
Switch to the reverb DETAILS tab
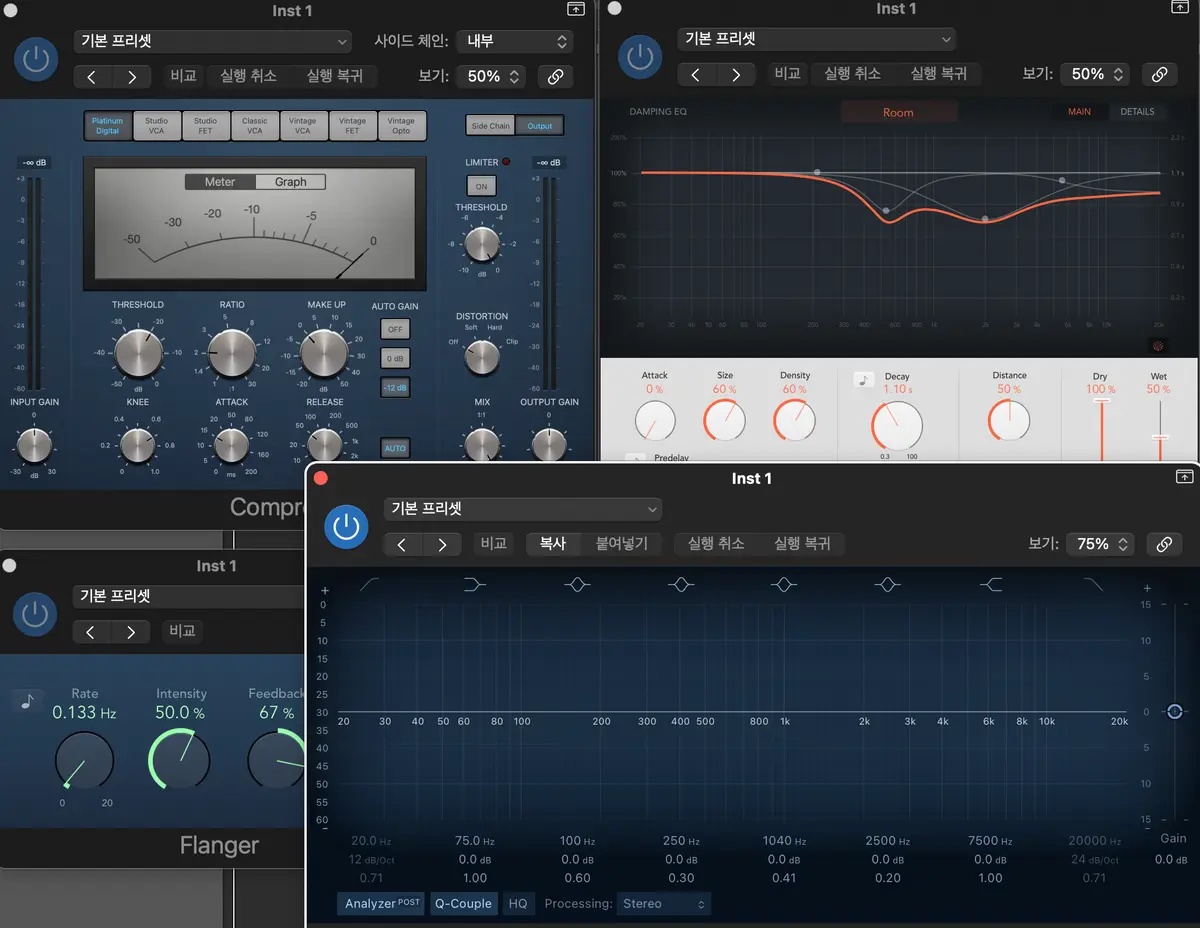click(x=1137, y=112)
